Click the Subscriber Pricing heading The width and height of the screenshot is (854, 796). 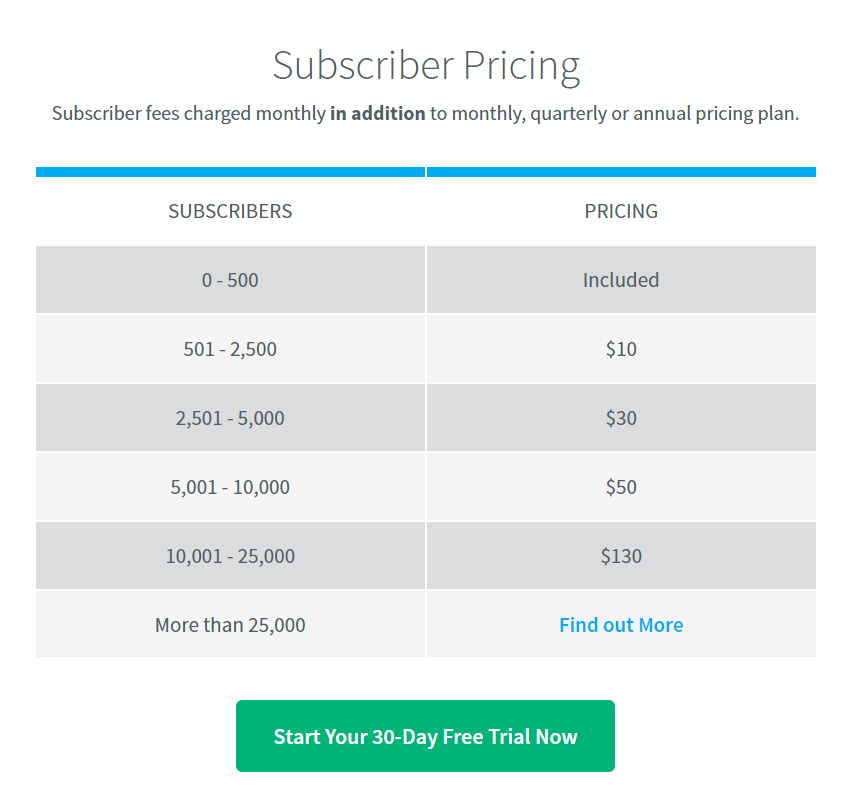pyautogui.click(x=426, y=66)
